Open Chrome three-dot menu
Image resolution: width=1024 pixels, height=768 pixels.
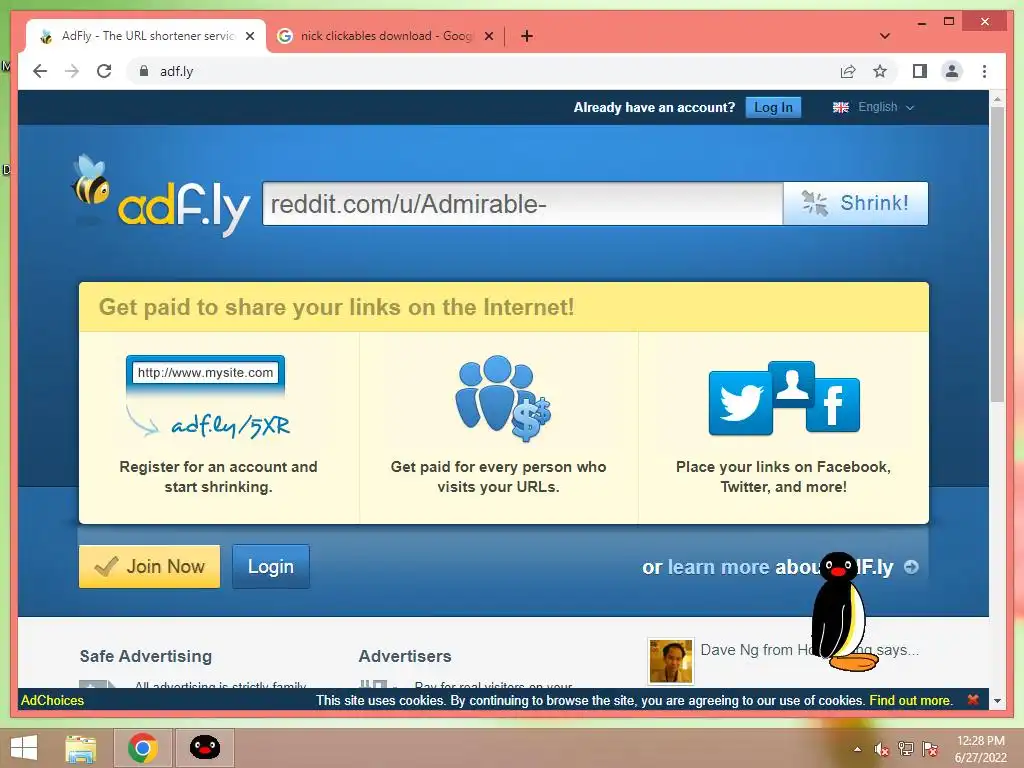tap(984, 71)
